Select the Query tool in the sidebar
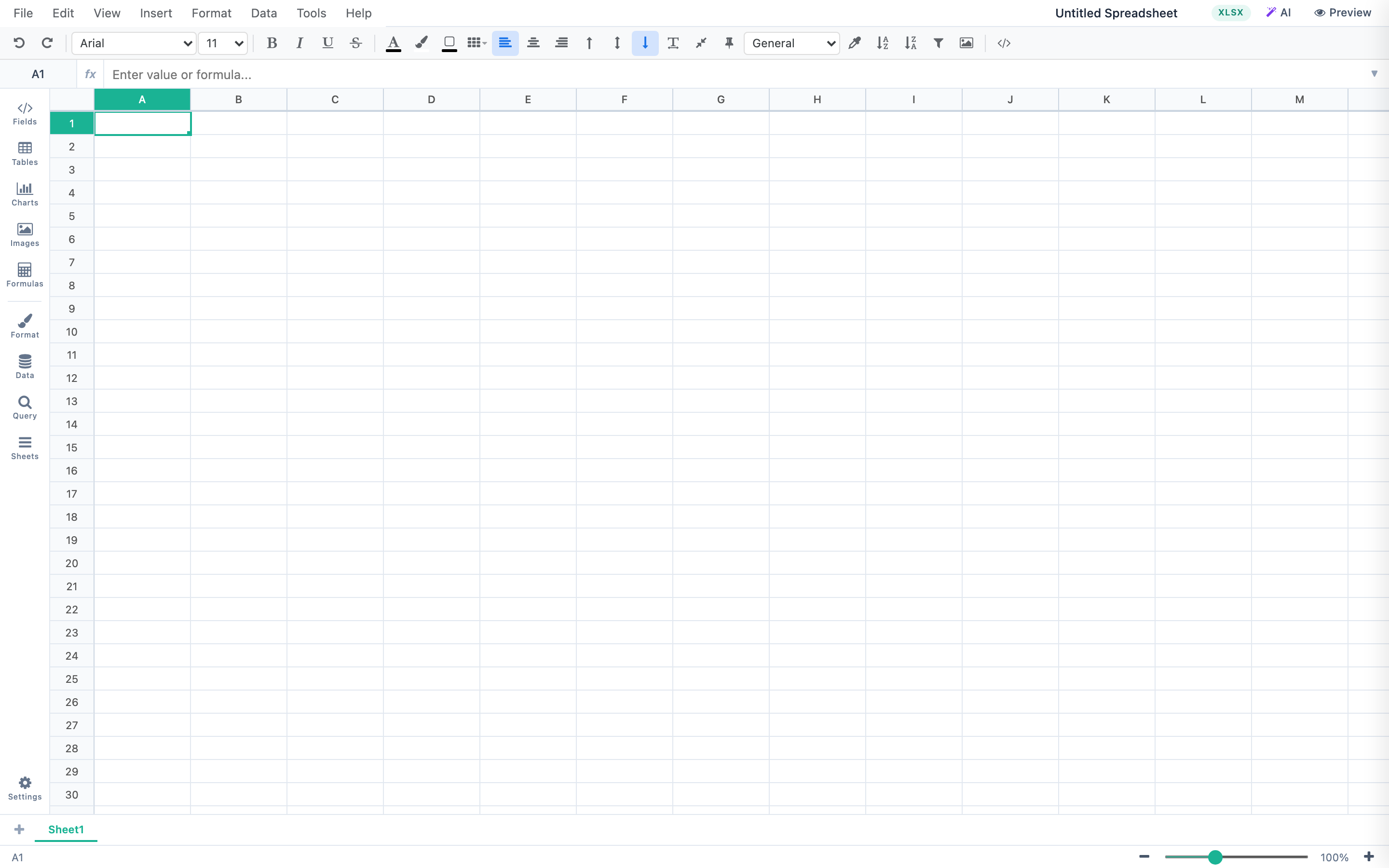Viewport: 1389px width, 868px height. tap(24, 407)
